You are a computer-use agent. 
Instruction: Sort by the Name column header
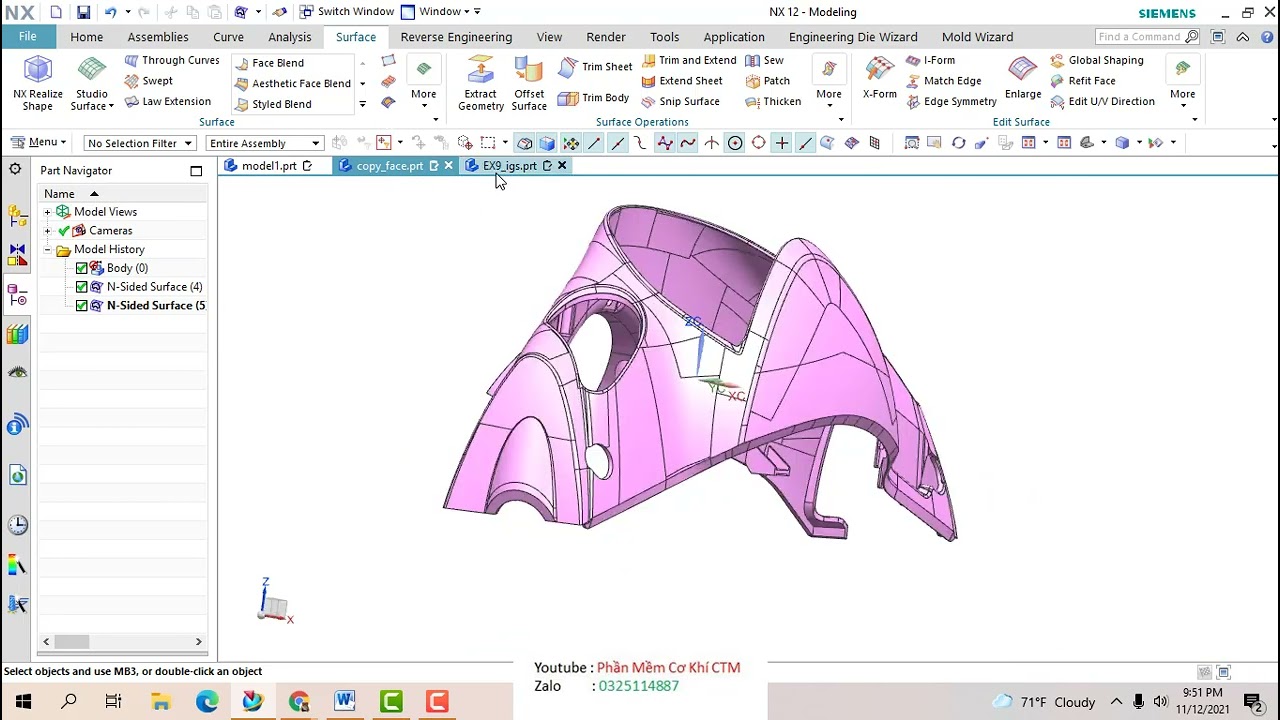(x=122, y=193)
